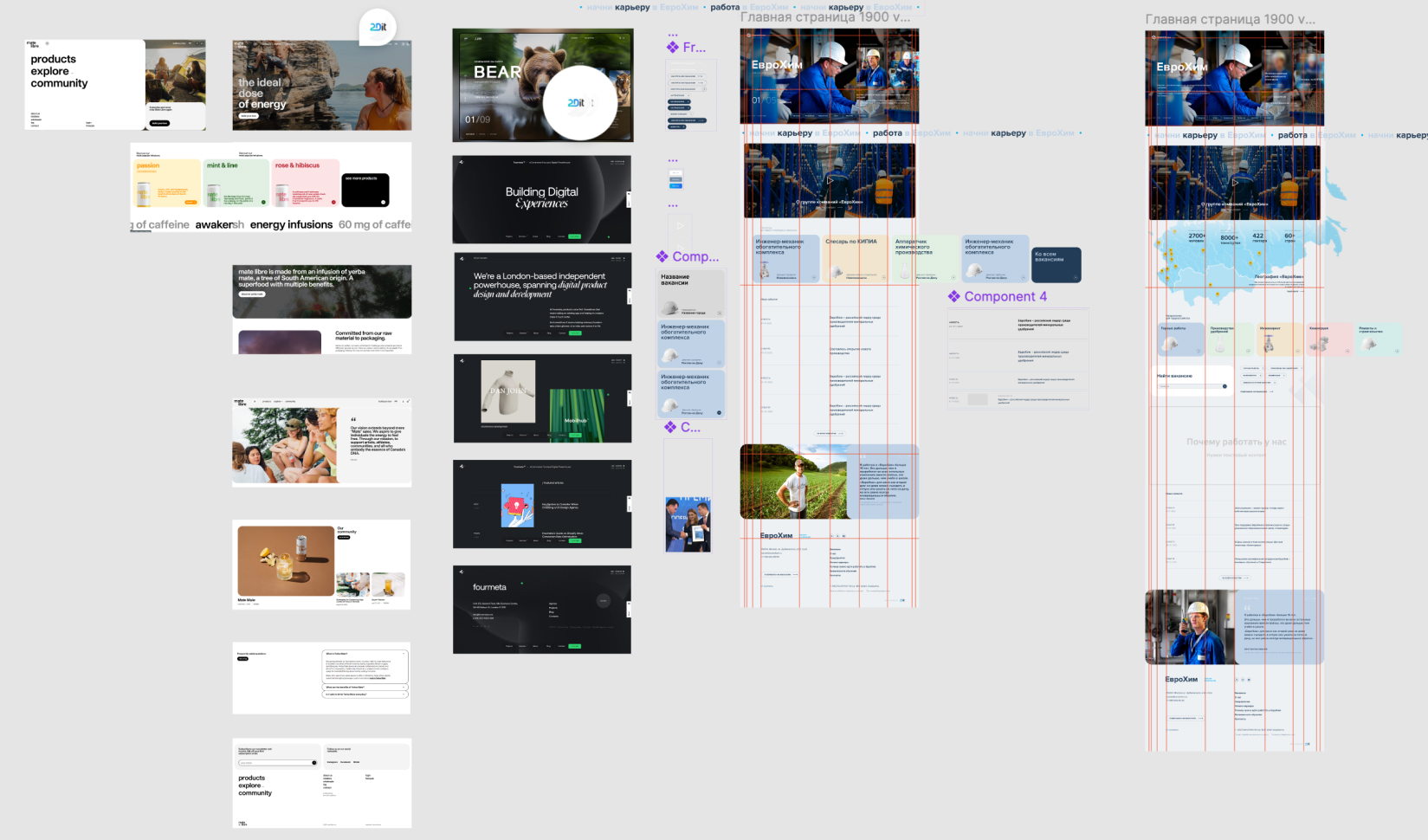Image resolution: width=1428 pixels, height=840 pixels.
Task: Click the "Building Digital Experiences" heading
Action: point(542,197)
